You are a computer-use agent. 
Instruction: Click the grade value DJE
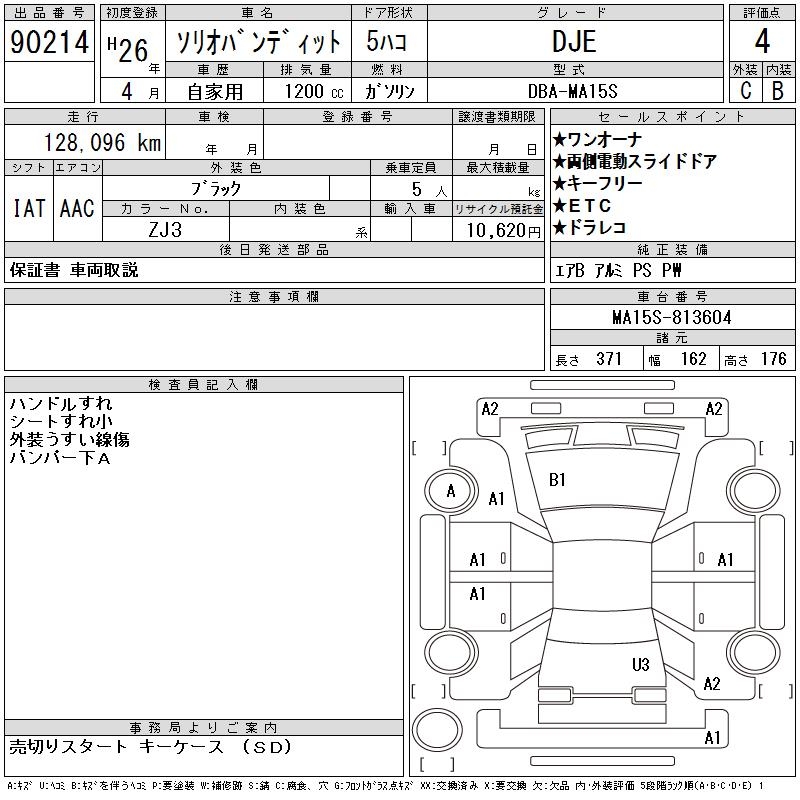point(574,41)
